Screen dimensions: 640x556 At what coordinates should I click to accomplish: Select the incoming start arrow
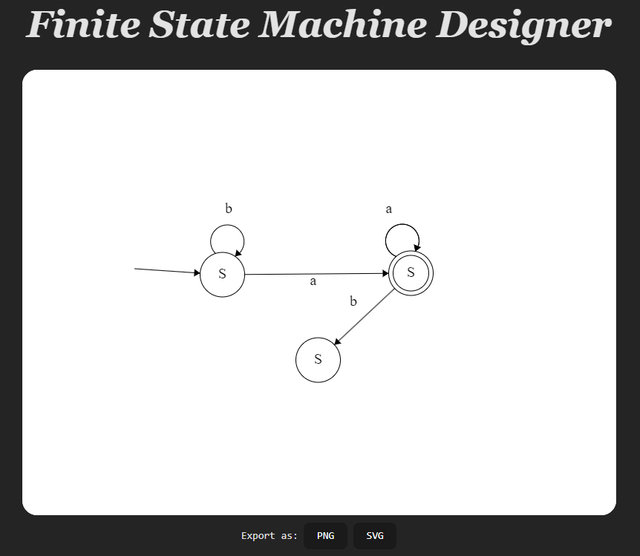[167, 271]
